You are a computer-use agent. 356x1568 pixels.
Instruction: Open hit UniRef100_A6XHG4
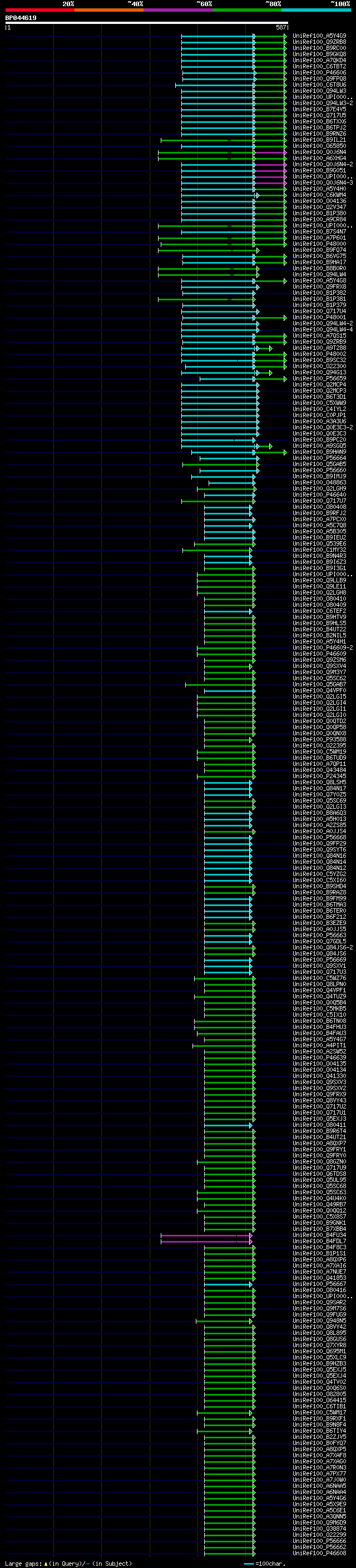pos(319,159)
